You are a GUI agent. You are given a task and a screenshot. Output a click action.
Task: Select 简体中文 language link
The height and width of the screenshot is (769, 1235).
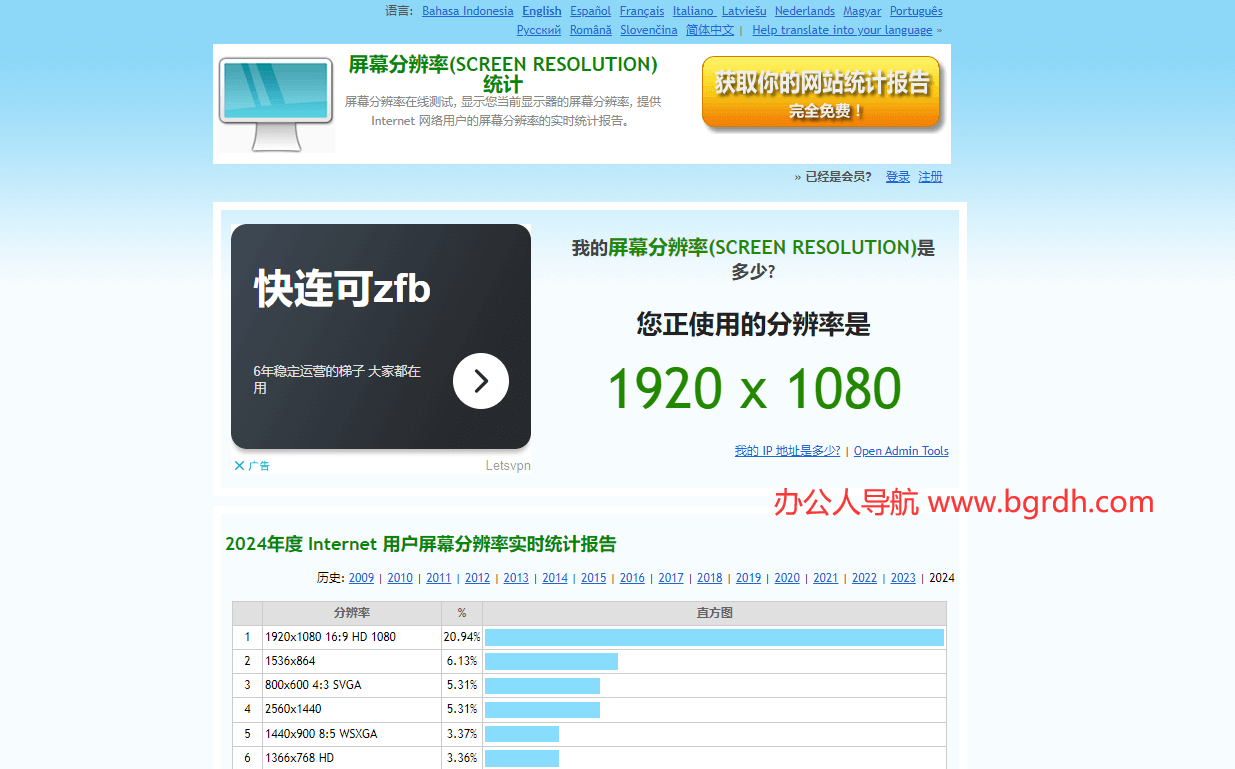(x=709, y=30)
